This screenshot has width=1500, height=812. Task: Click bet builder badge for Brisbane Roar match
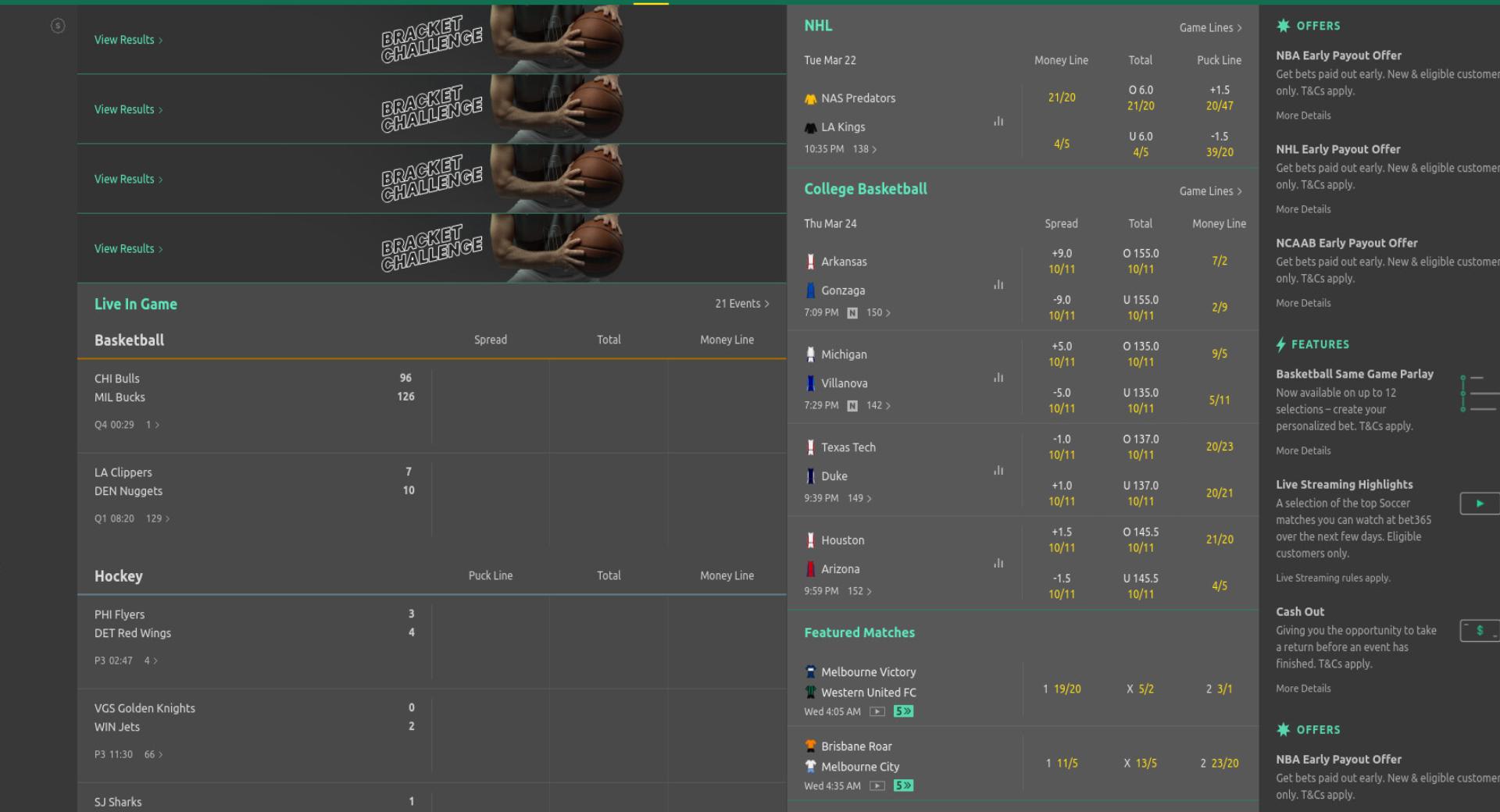(903, 785)
